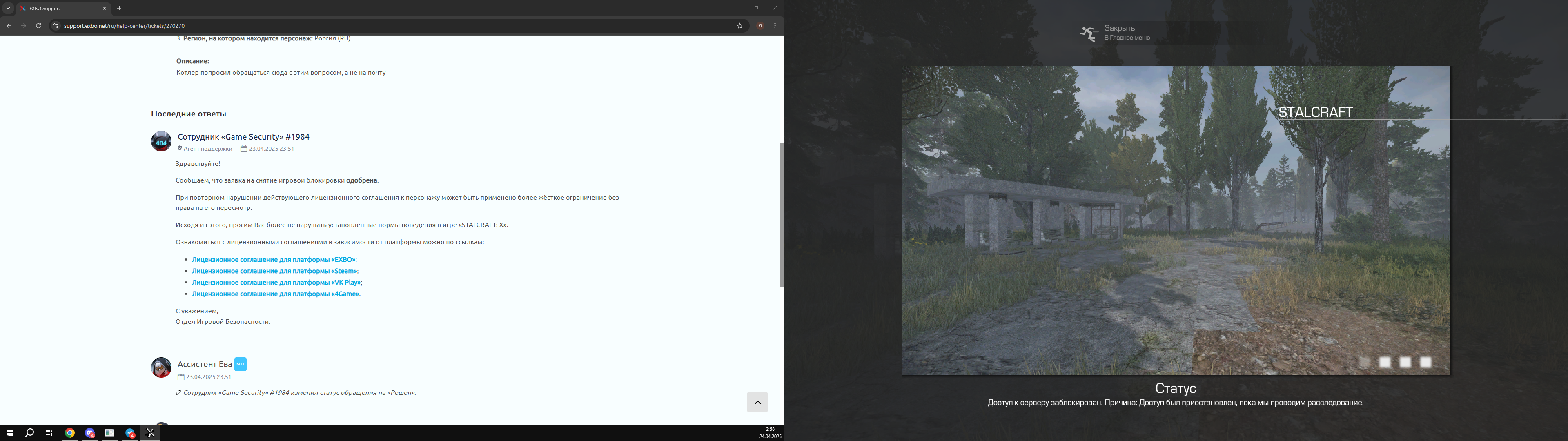Screen dimensions: 1568x441
Task: Click the bold word одобрена
Action: pyautogui.click(x=361, y=180)
